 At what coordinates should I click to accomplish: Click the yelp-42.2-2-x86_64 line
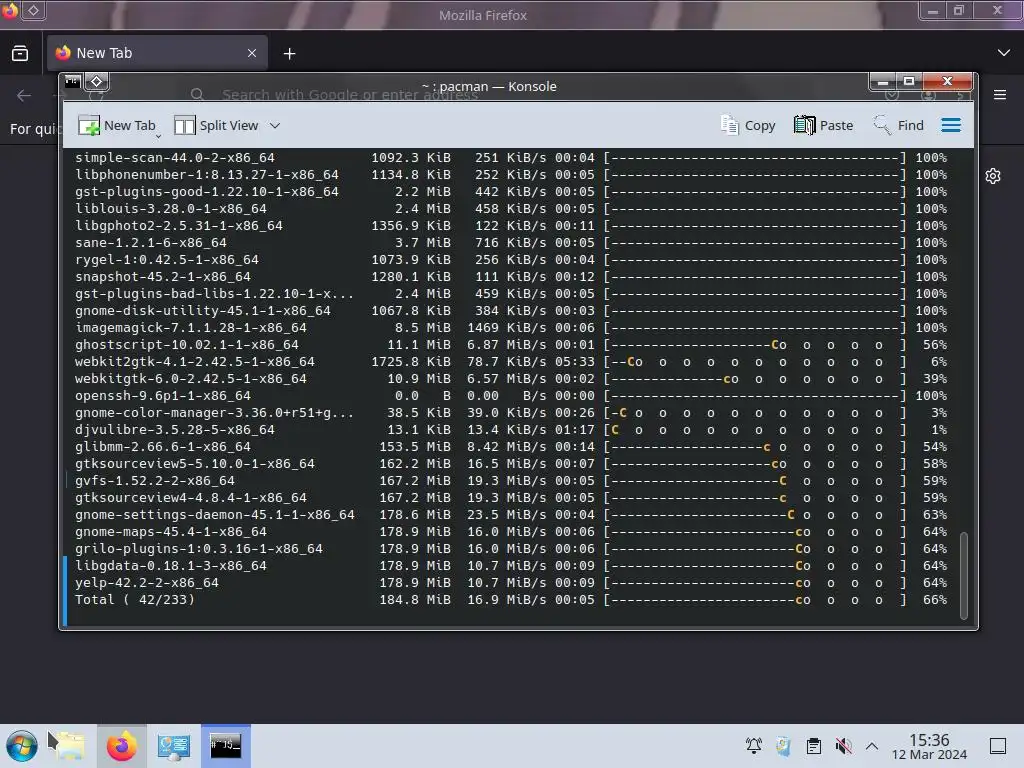pyautogui.click(x=511, y=583)
